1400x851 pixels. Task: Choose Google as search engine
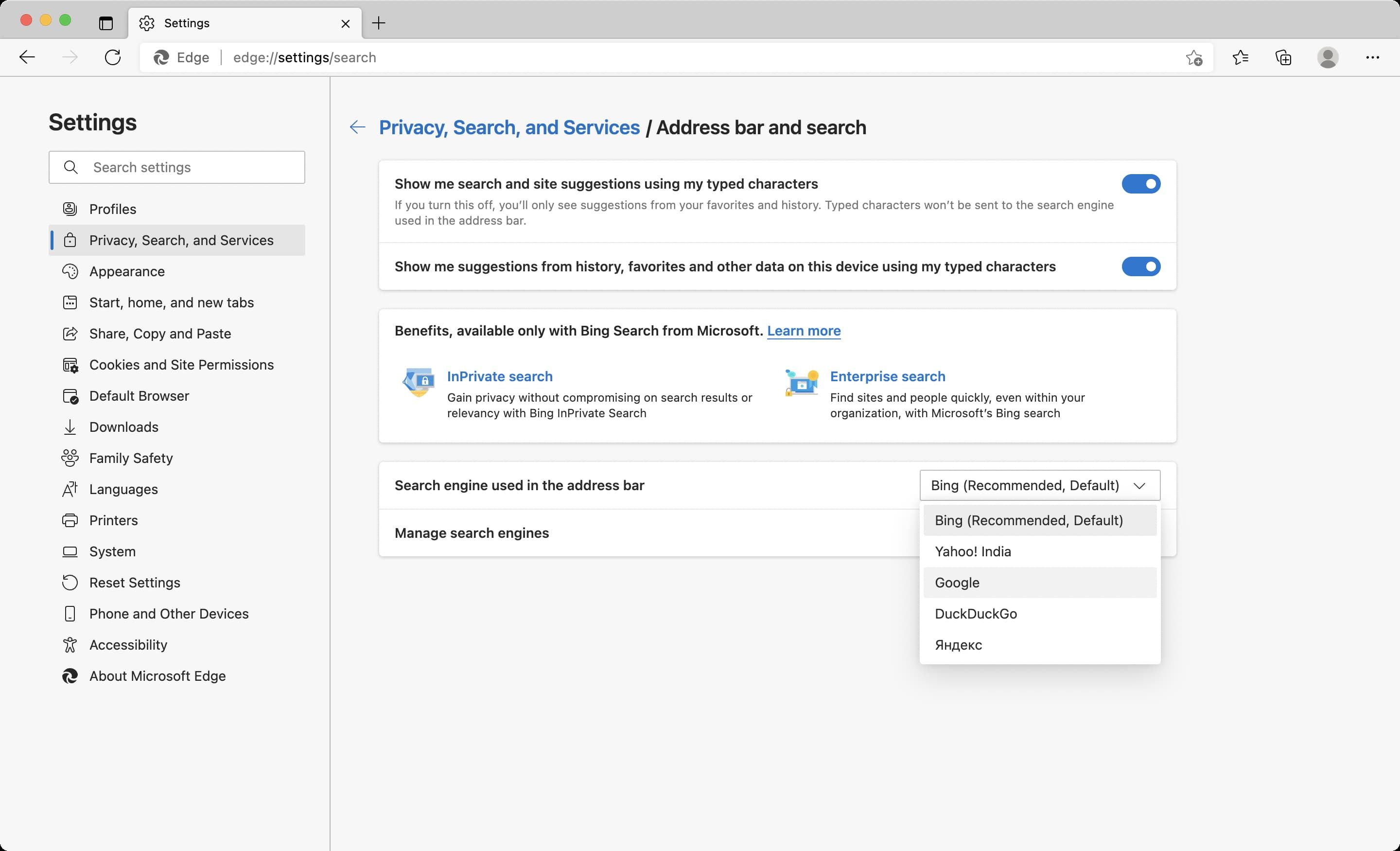1040,583
